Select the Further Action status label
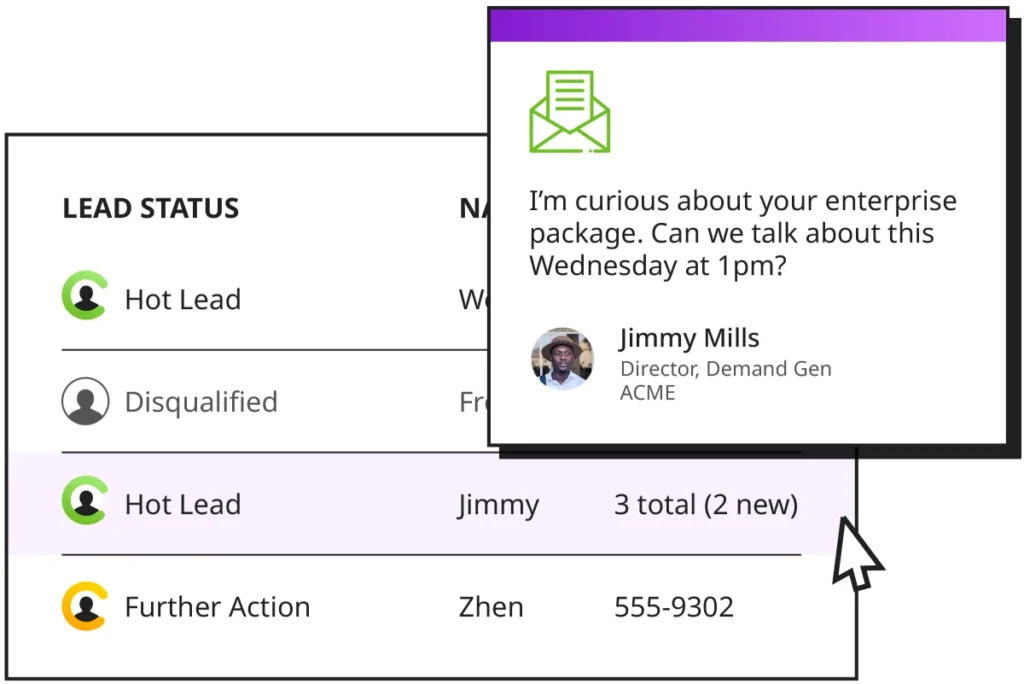Screen dimensions: 1024x684 coord(217,607)
